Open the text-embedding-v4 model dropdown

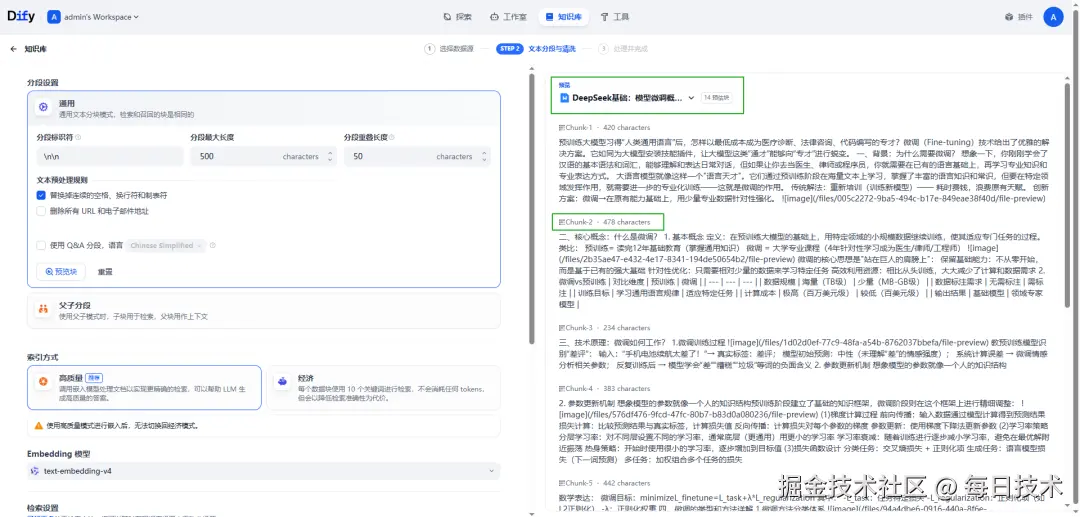point(263,471)
